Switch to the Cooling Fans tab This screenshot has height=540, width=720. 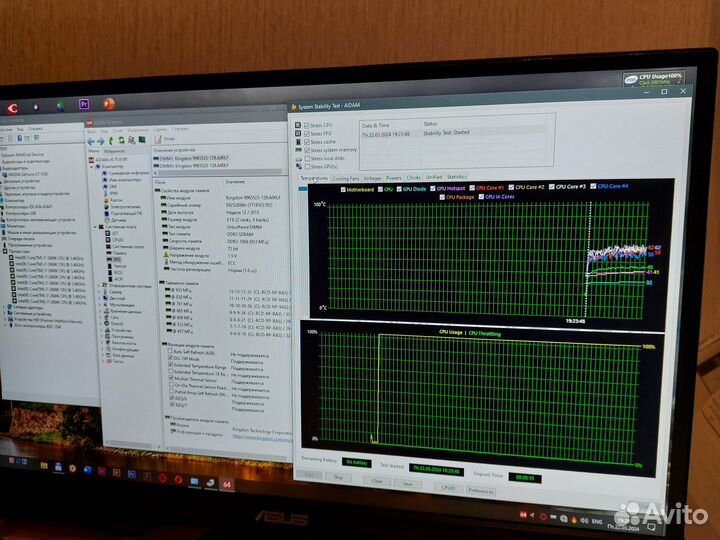[x=345, y=178]
